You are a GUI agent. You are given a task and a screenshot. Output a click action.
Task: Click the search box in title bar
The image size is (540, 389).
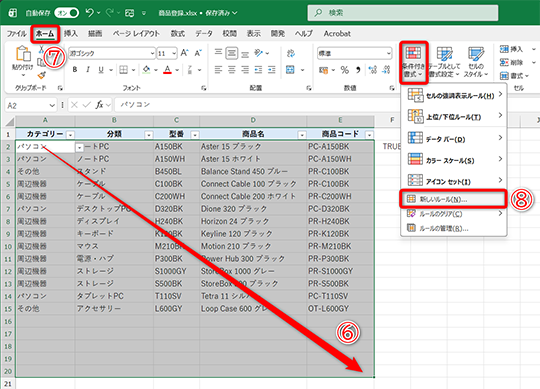[403, 13]
